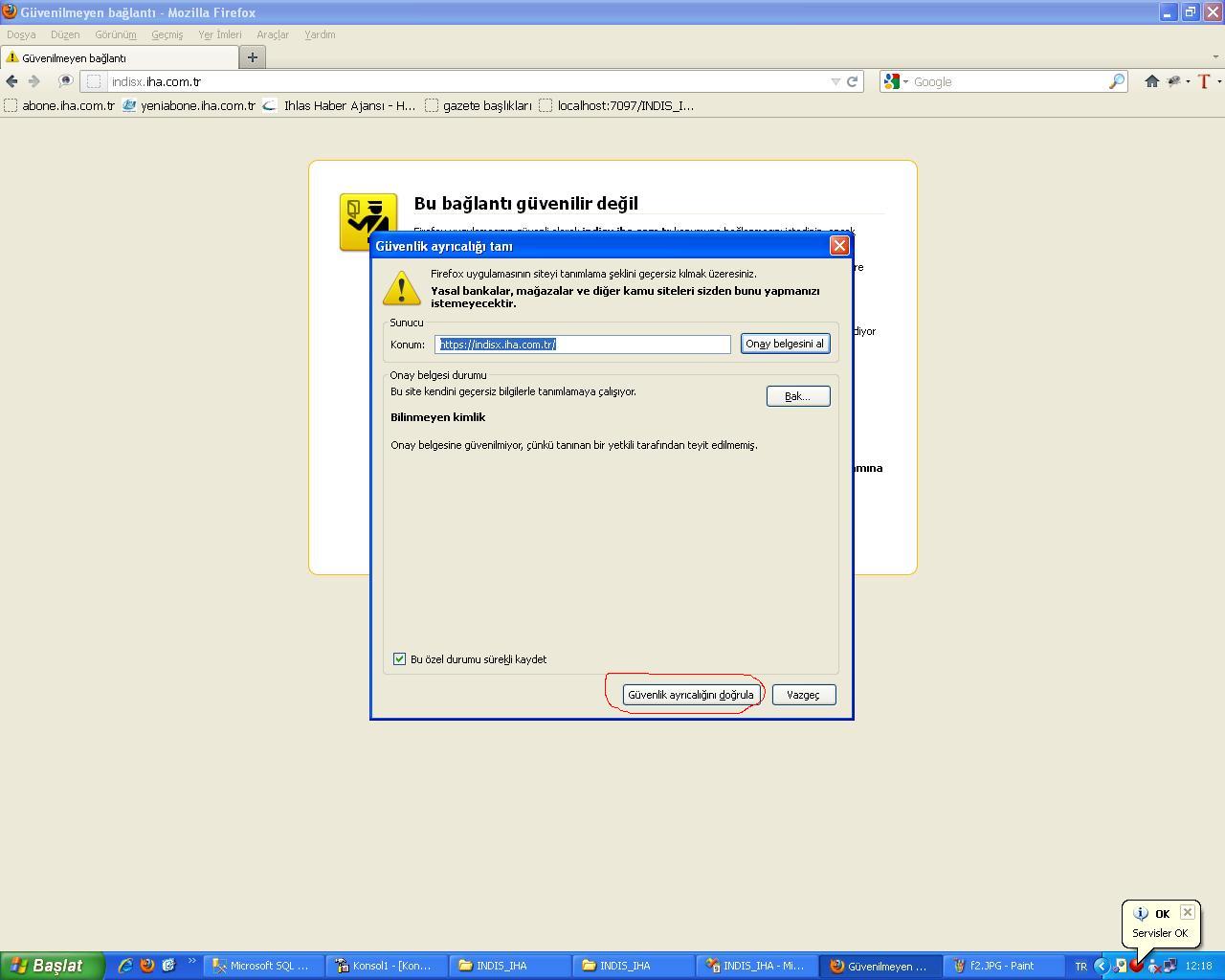Click Onay belgesini al button
The height and width of the screenshot is (980, 1225).
(x=785, y=344)
